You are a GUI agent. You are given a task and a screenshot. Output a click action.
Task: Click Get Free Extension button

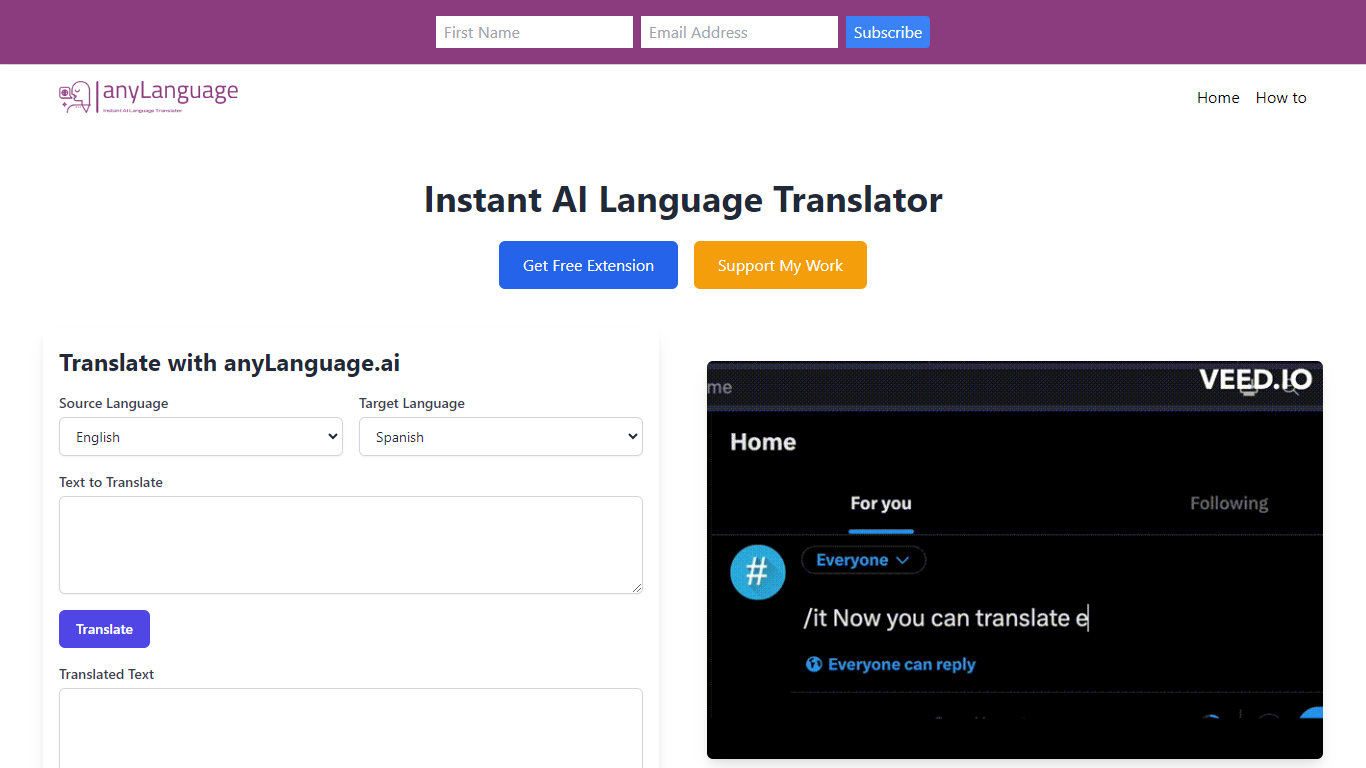[588, 265]
